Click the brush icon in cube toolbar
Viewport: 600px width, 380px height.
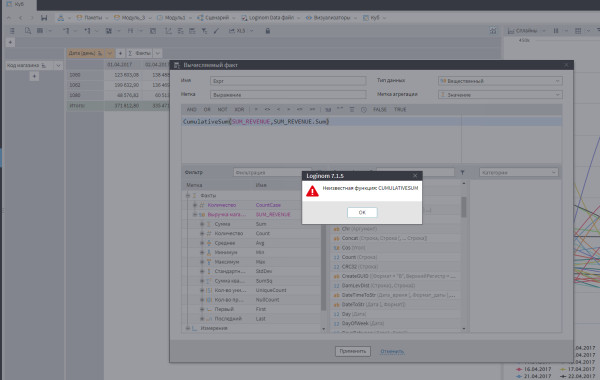pos(216,31)
